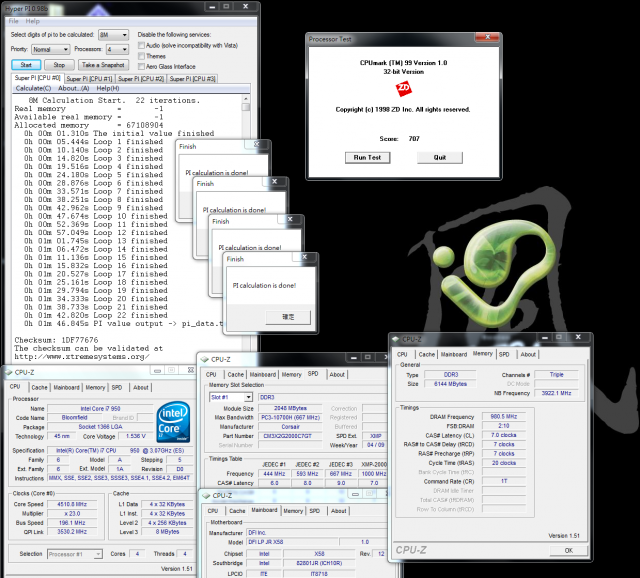Open the Calculate(C) menu
Viewport: 640px width, 578px height.
33,89
